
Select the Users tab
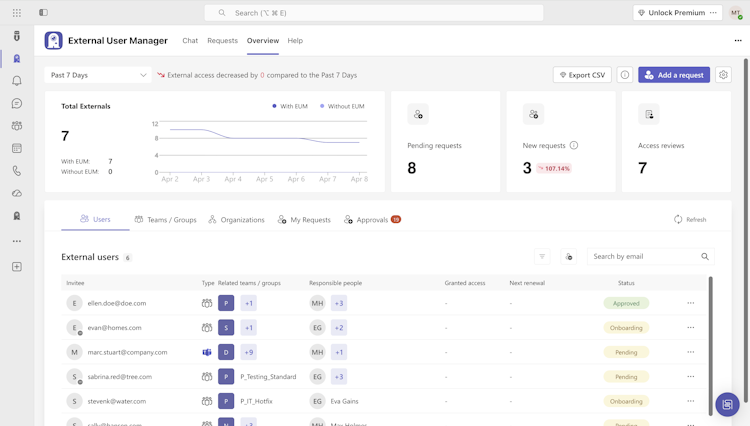click(x=95, y=219)
